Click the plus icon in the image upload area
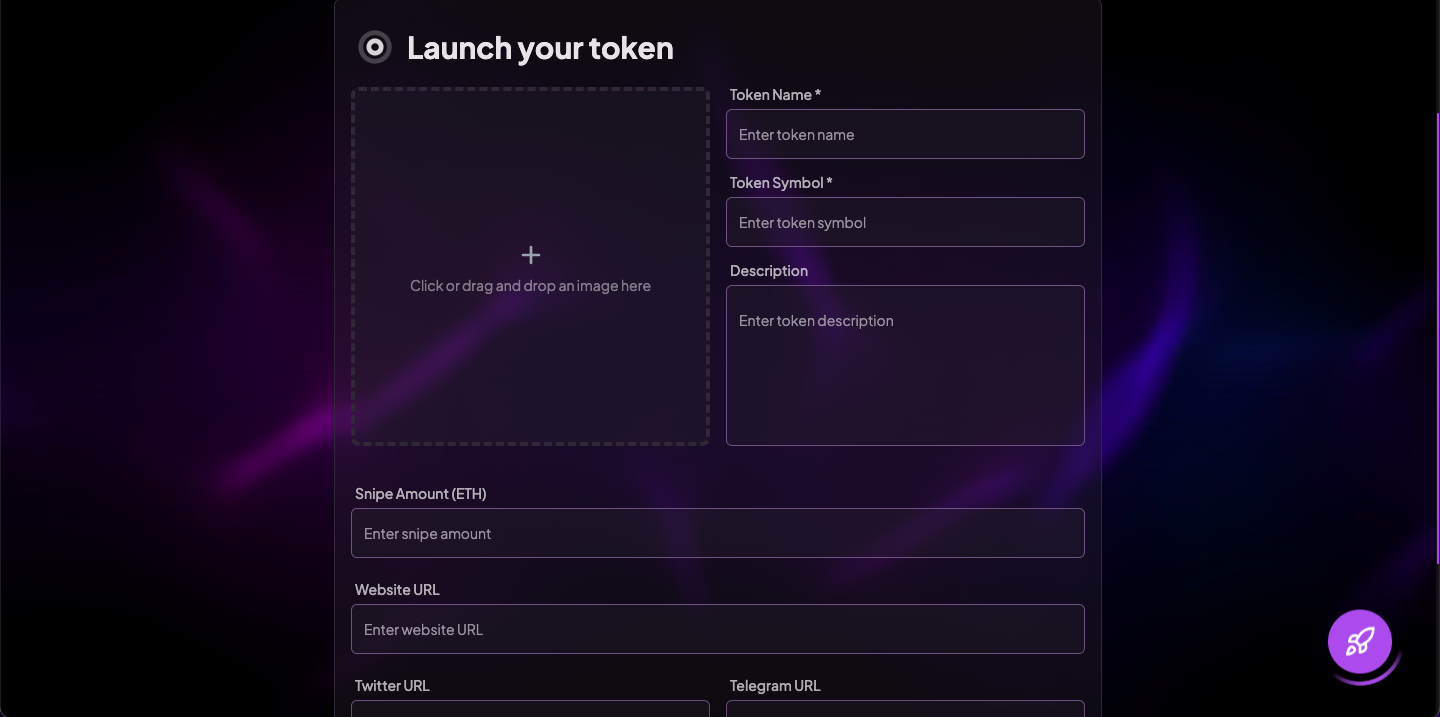1440x717 pixels. point(531,255)
